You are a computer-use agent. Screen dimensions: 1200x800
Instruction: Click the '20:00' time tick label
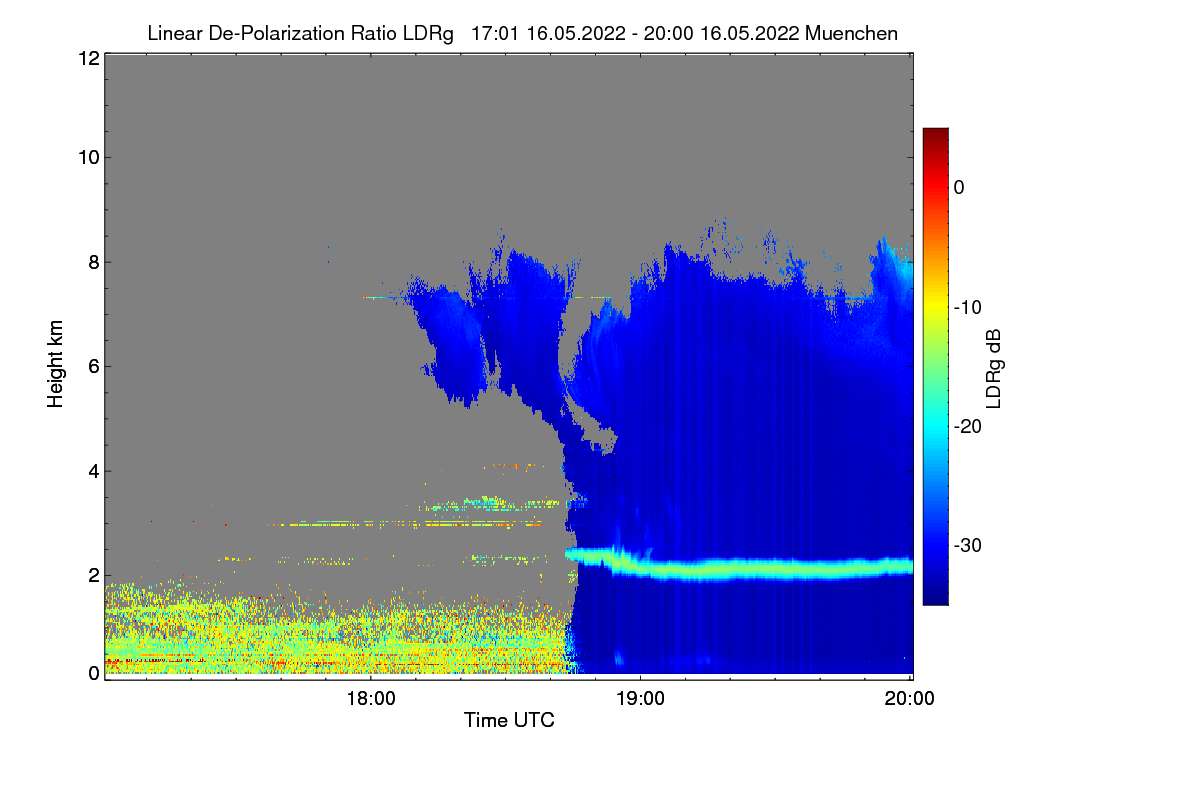(x=910, y=699)
